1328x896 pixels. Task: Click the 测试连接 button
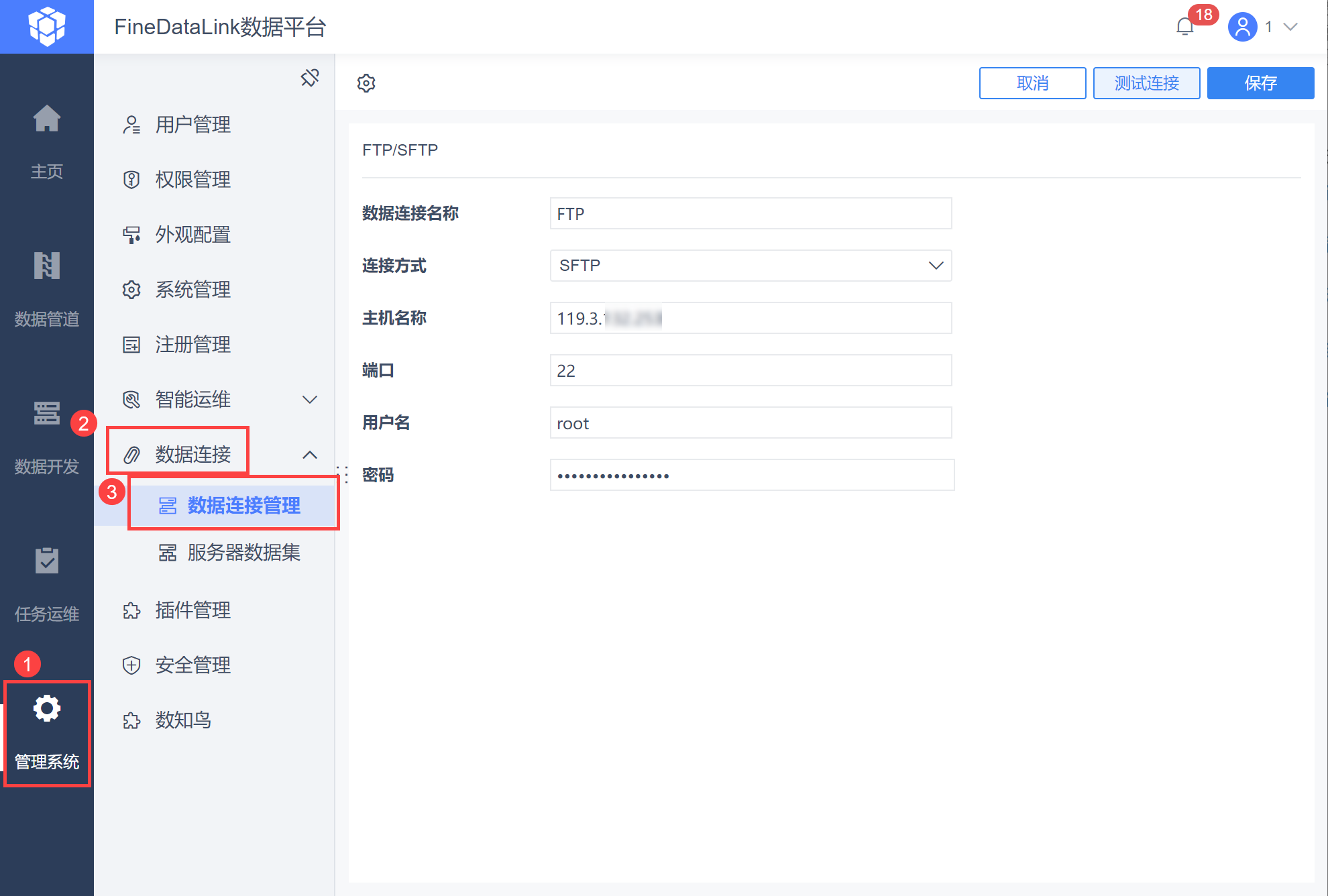click(x=1146, y=83)
